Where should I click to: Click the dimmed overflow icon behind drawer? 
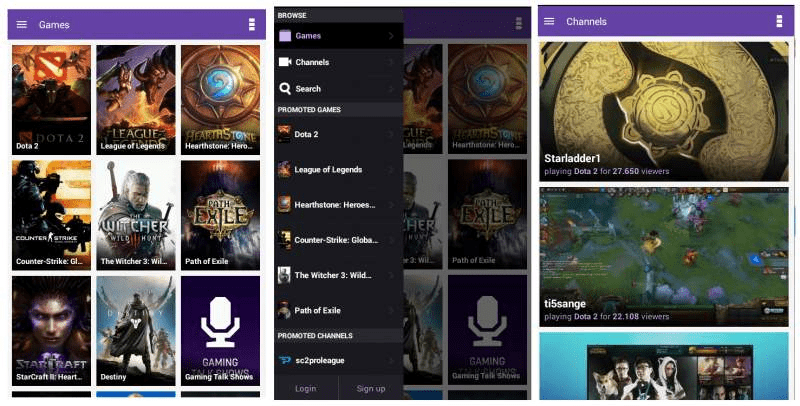point(518,23)
